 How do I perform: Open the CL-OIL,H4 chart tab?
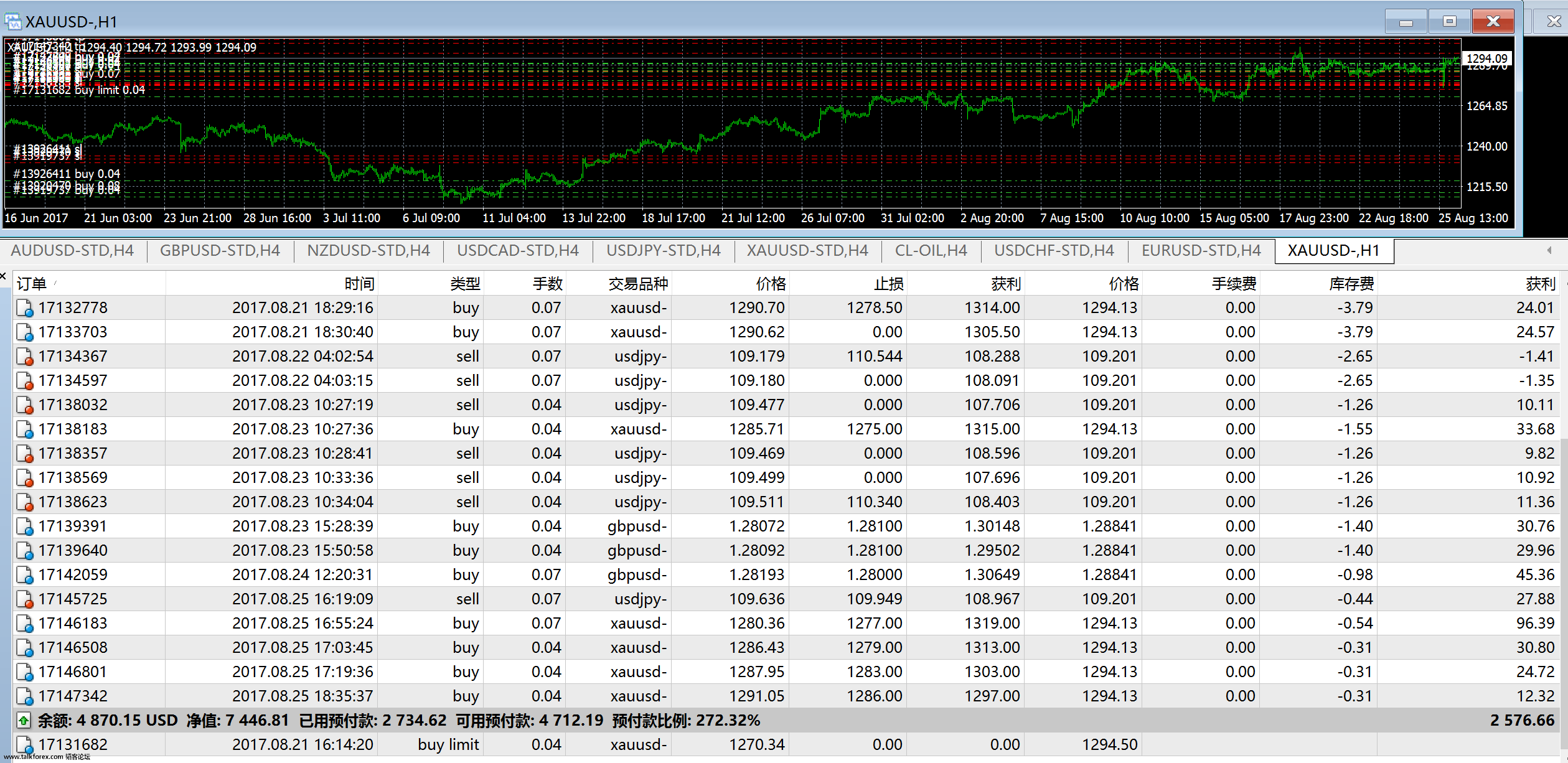pyautogui.click(x=931, y=251)
